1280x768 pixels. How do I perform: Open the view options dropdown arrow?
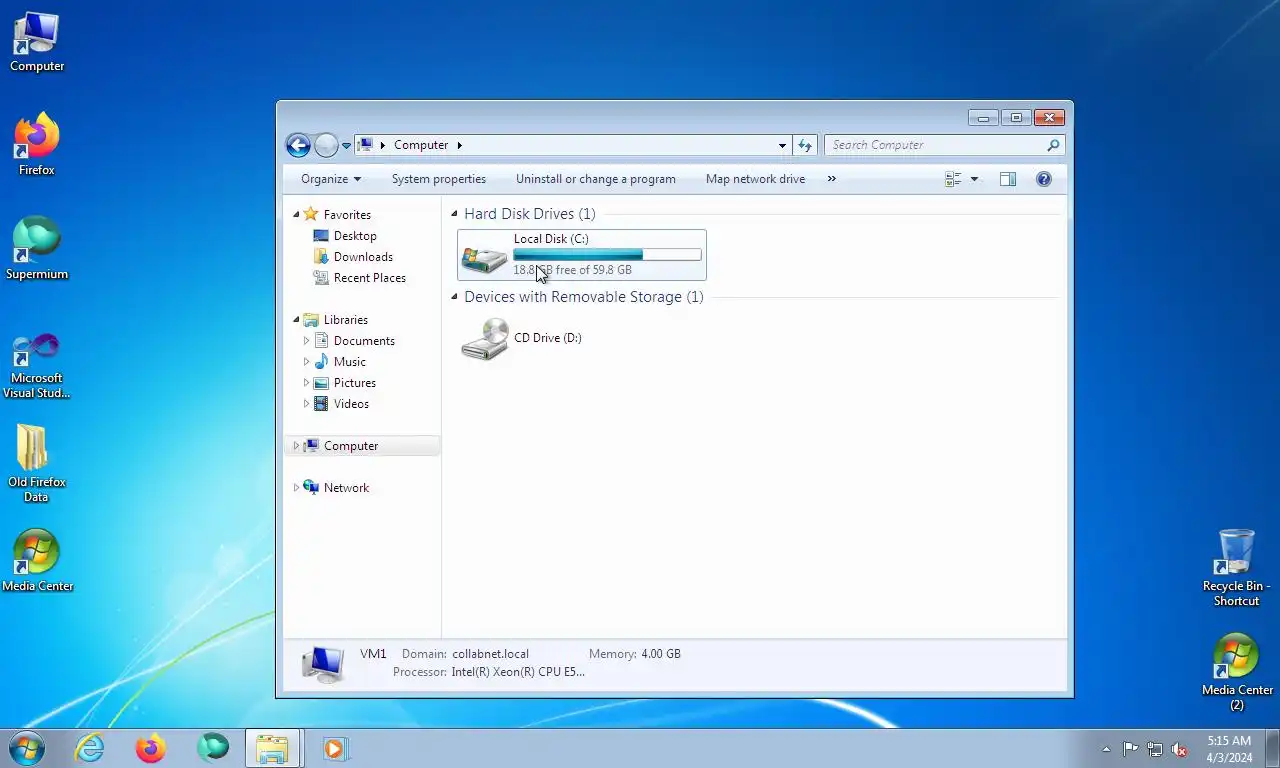(x=975, y=179)
